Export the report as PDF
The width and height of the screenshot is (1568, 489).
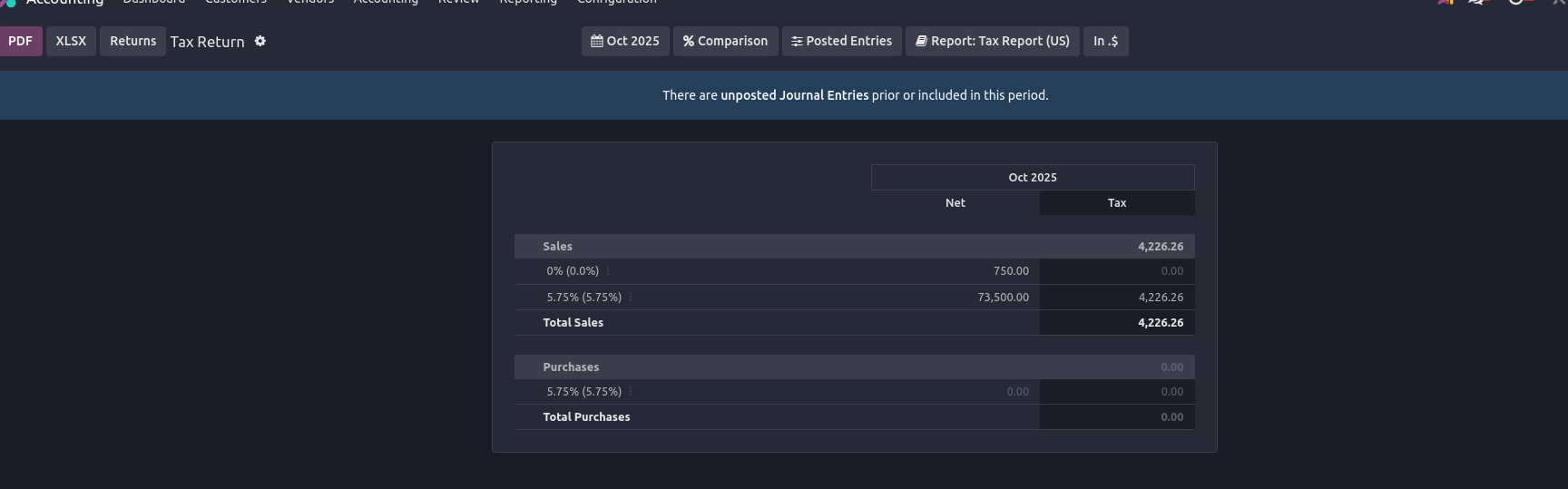pos(20,42)
